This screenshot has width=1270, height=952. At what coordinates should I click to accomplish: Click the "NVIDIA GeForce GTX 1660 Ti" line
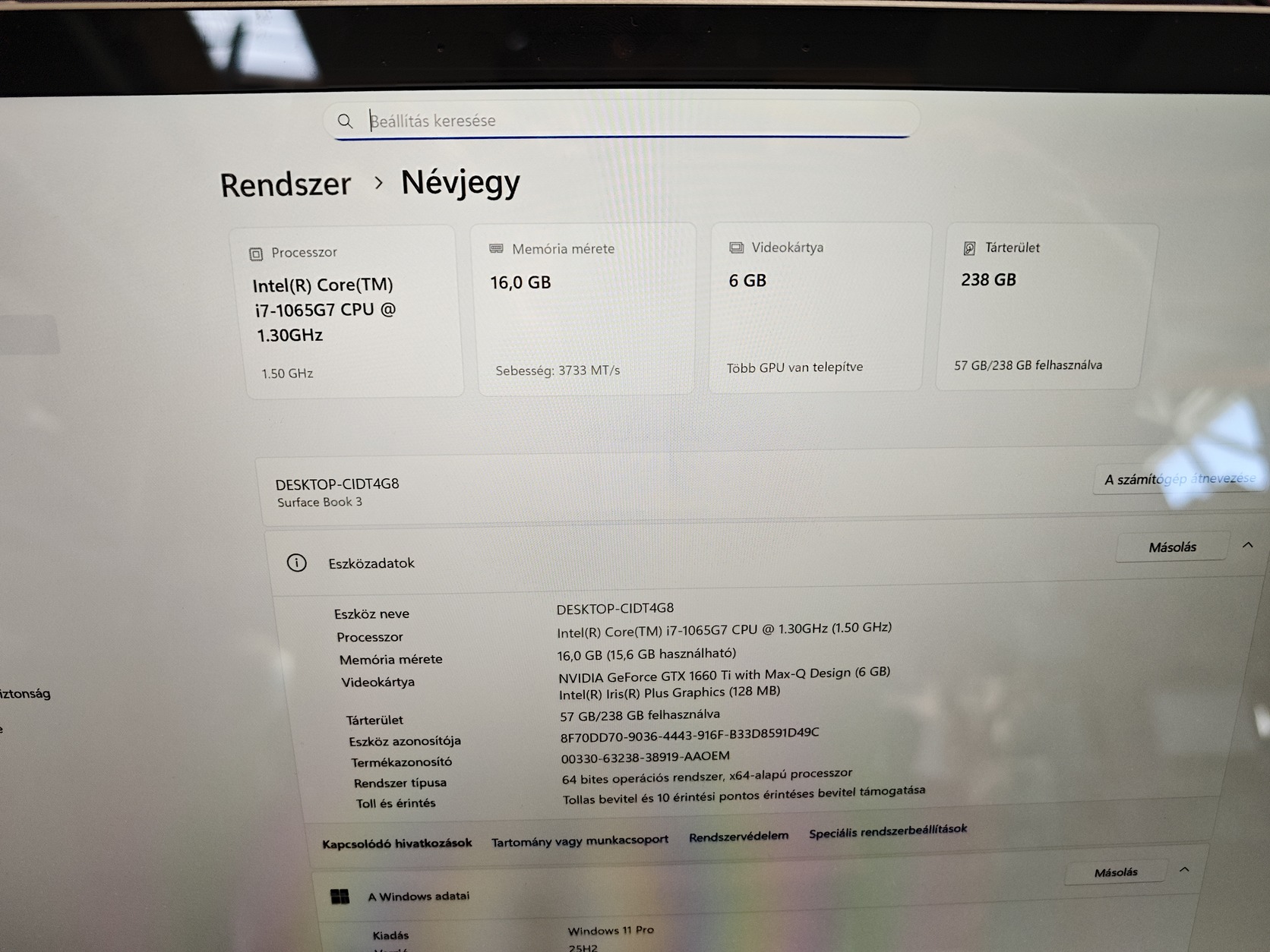point(724,674)
